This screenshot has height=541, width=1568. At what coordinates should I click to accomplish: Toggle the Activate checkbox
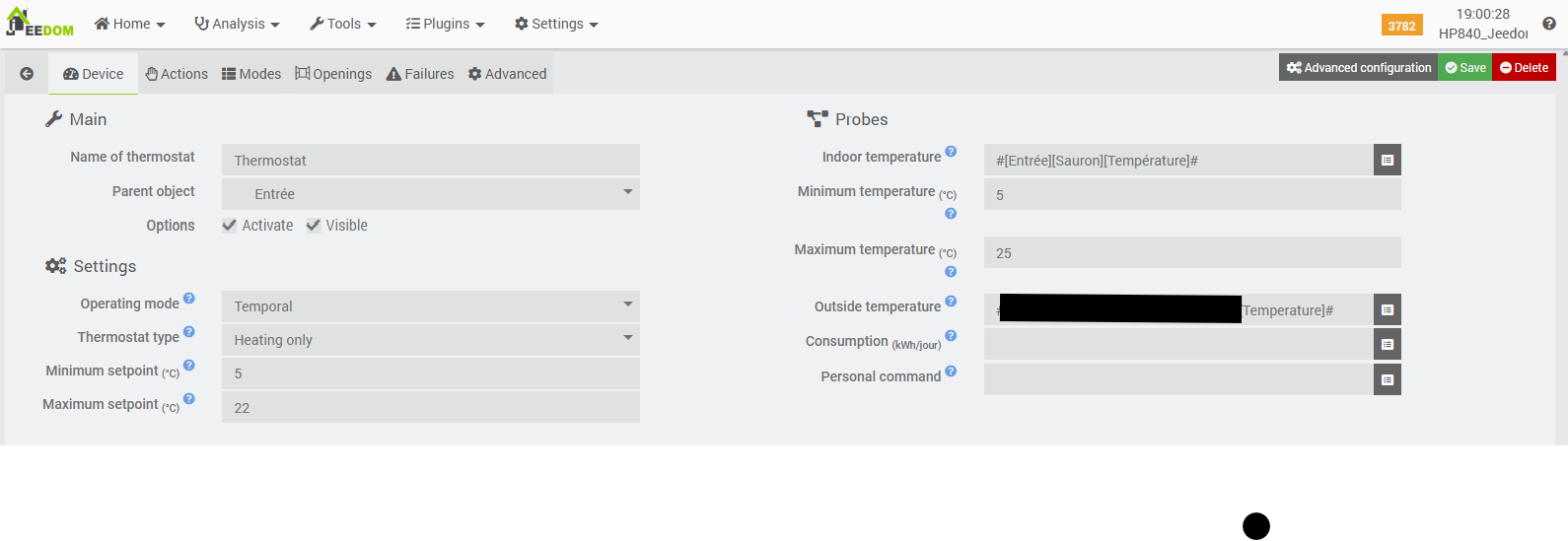[230, 226]
